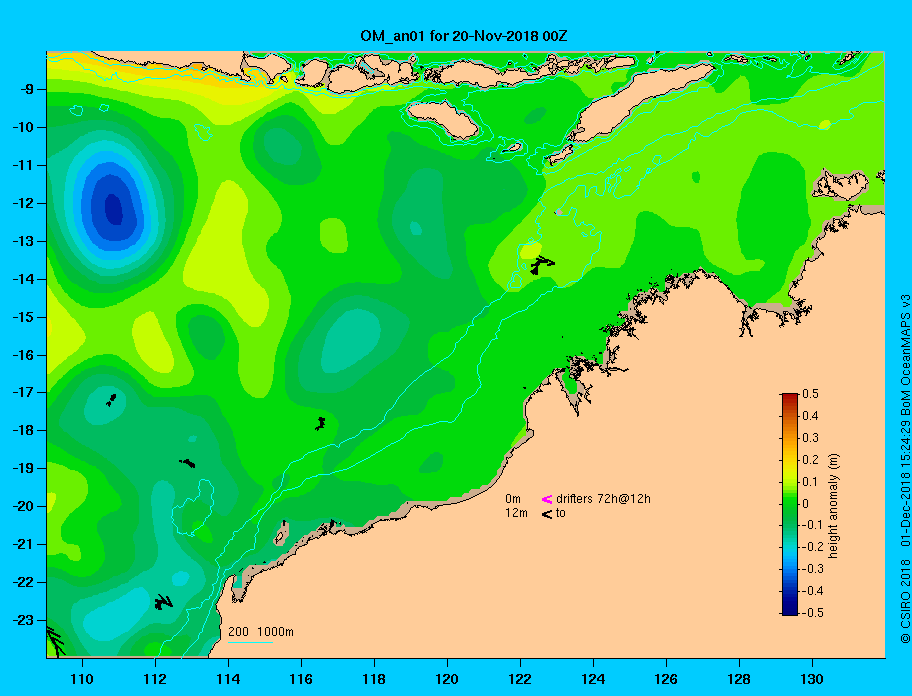The height and width of the screenshot is (696, 912).
Task: Click the dark blue eddy core near 111E, 12S
Action: coord(114,209)
